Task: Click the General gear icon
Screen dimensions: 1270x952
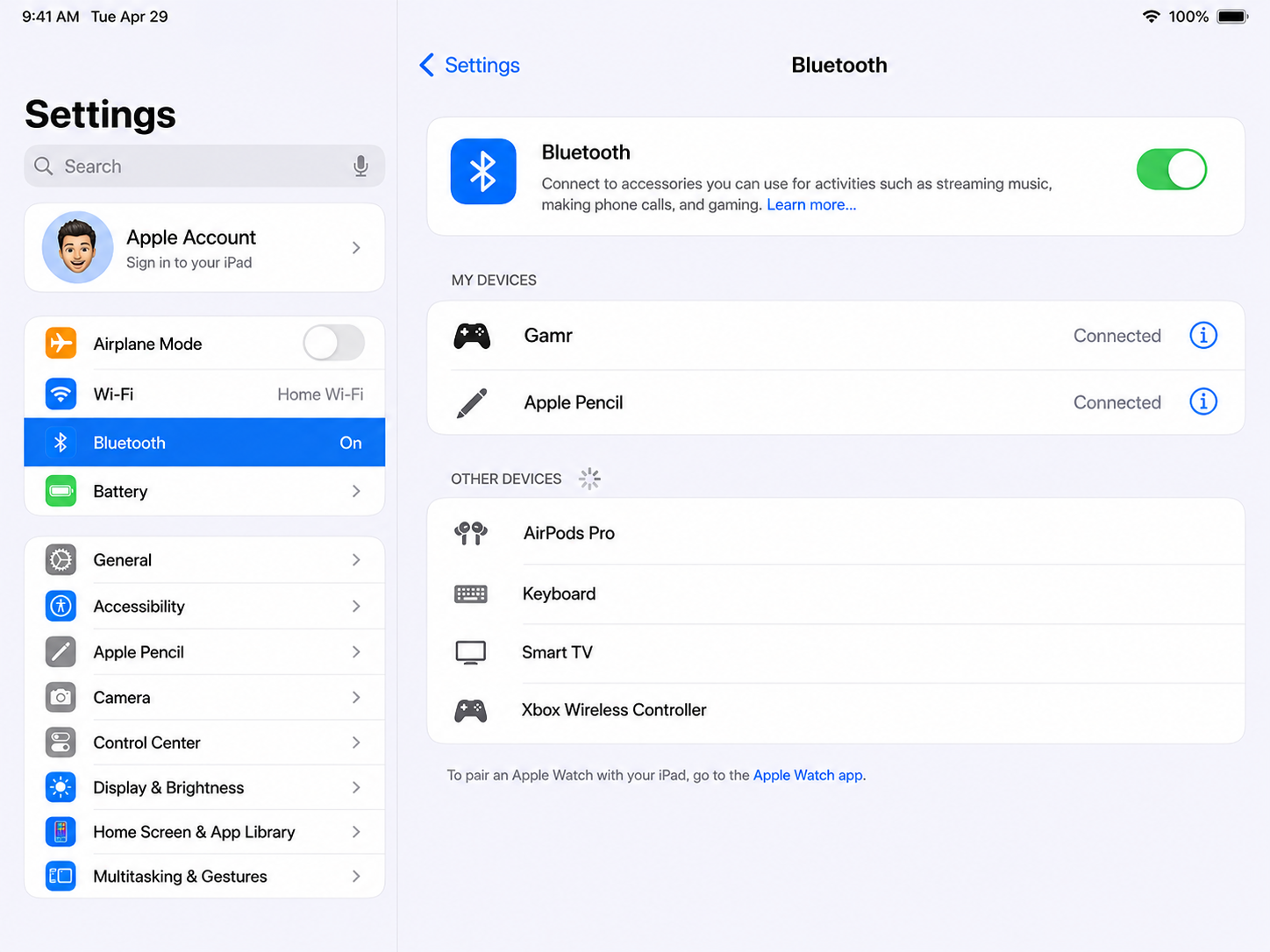Action: click(x=61, y=559)
